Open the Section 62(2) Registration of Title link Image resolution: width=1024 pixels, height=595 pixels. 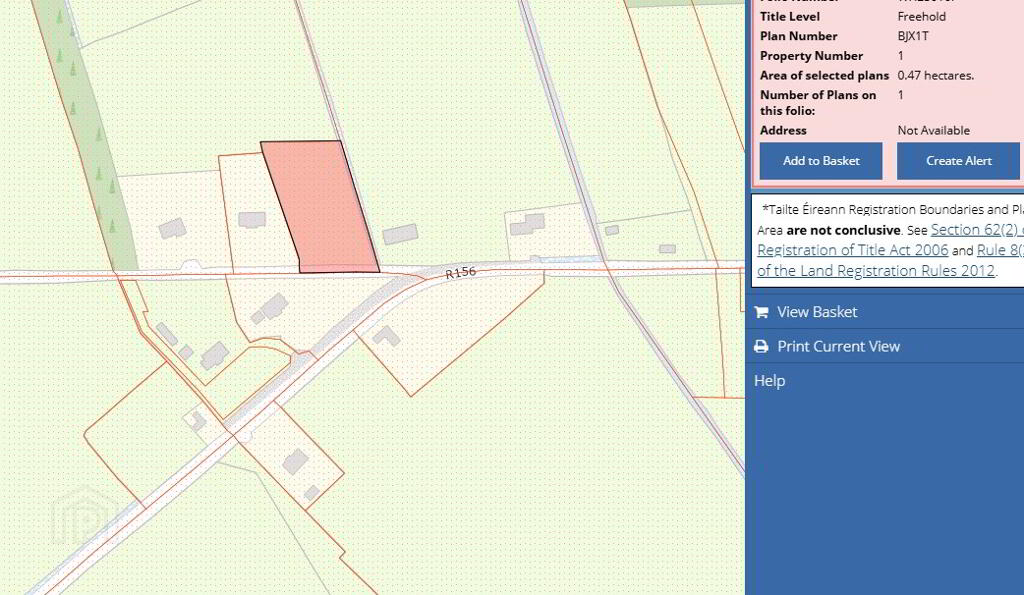(x=976, y=230)
